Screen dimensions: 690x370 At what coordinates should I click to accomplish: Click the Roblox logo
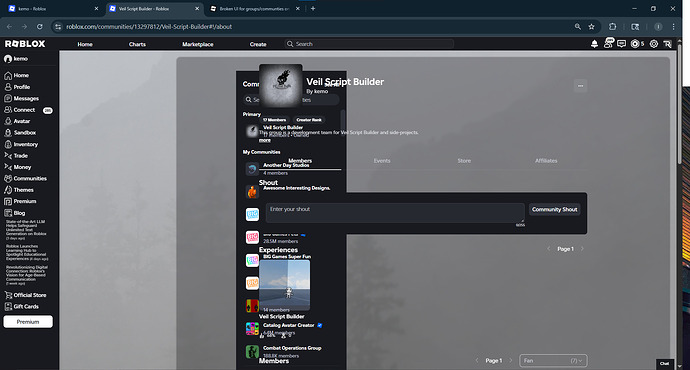click(25, 44)
